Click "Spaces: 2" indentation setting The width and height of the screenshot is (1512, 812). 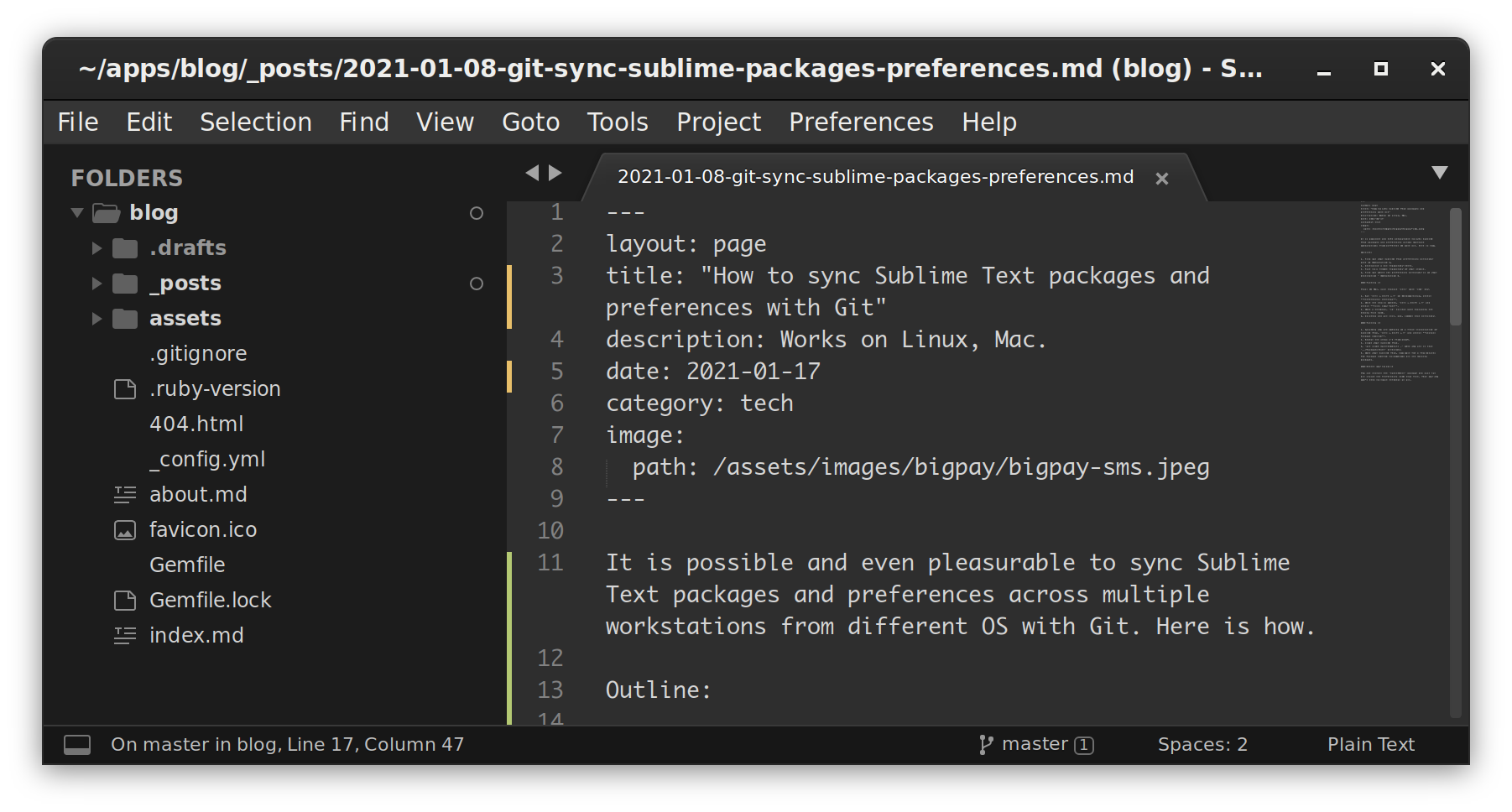point(1203,743)
